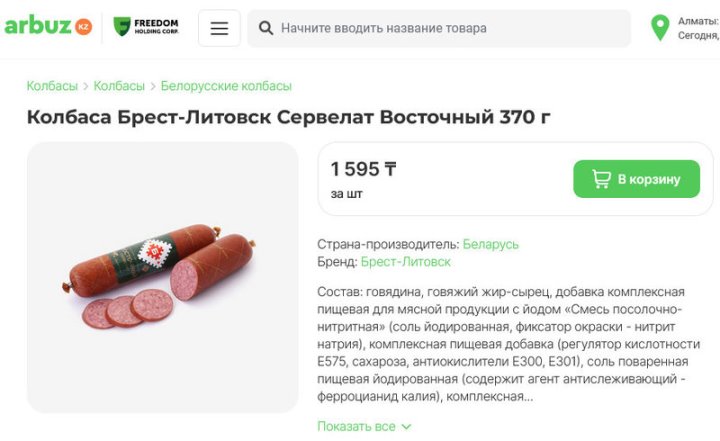Open the Алматы delivery city selector
Screen dimensions: 720x441
tap(698, 21)
